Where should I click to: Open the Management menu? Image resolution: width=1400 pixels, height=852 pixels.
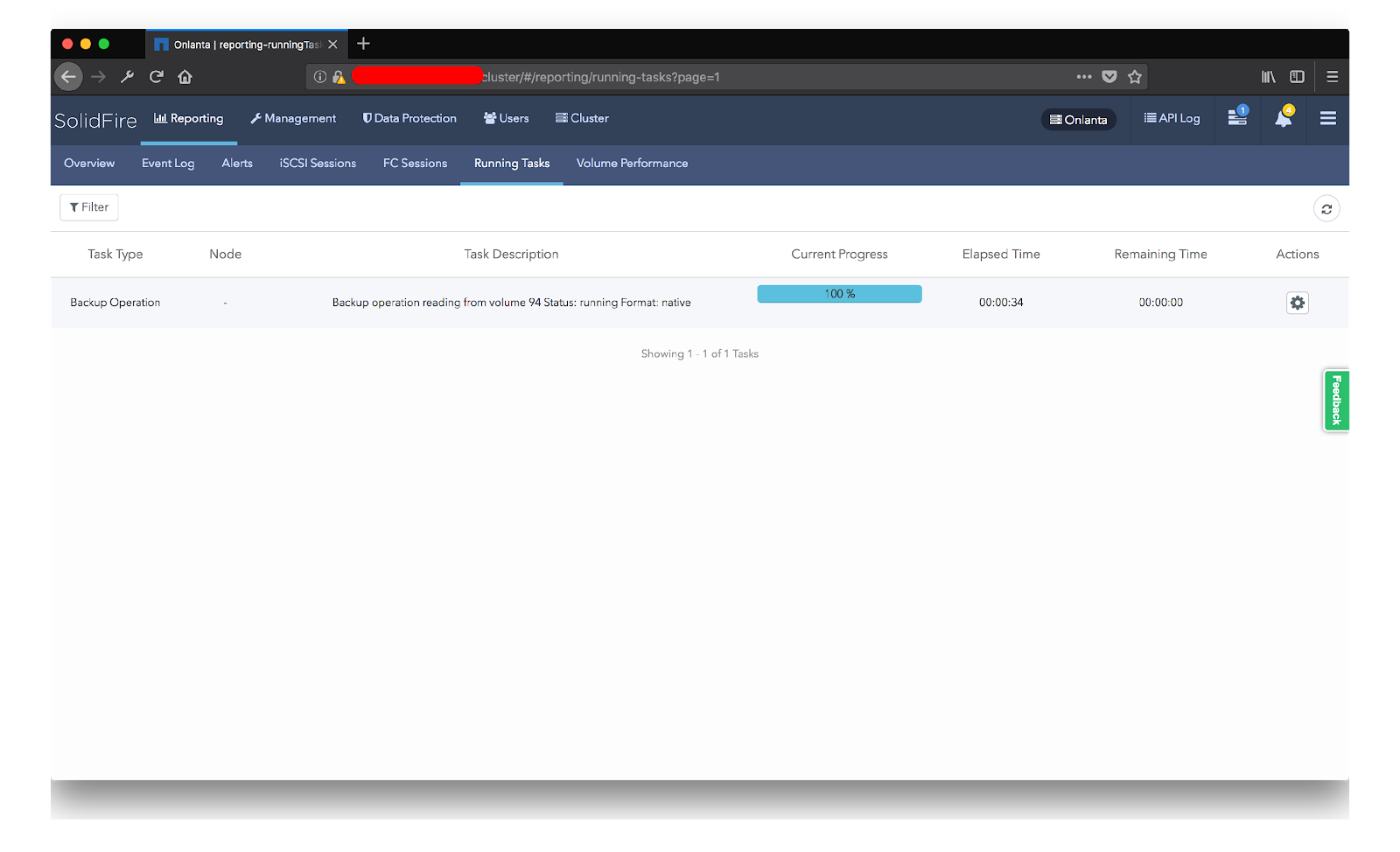[x=293, y=118]
